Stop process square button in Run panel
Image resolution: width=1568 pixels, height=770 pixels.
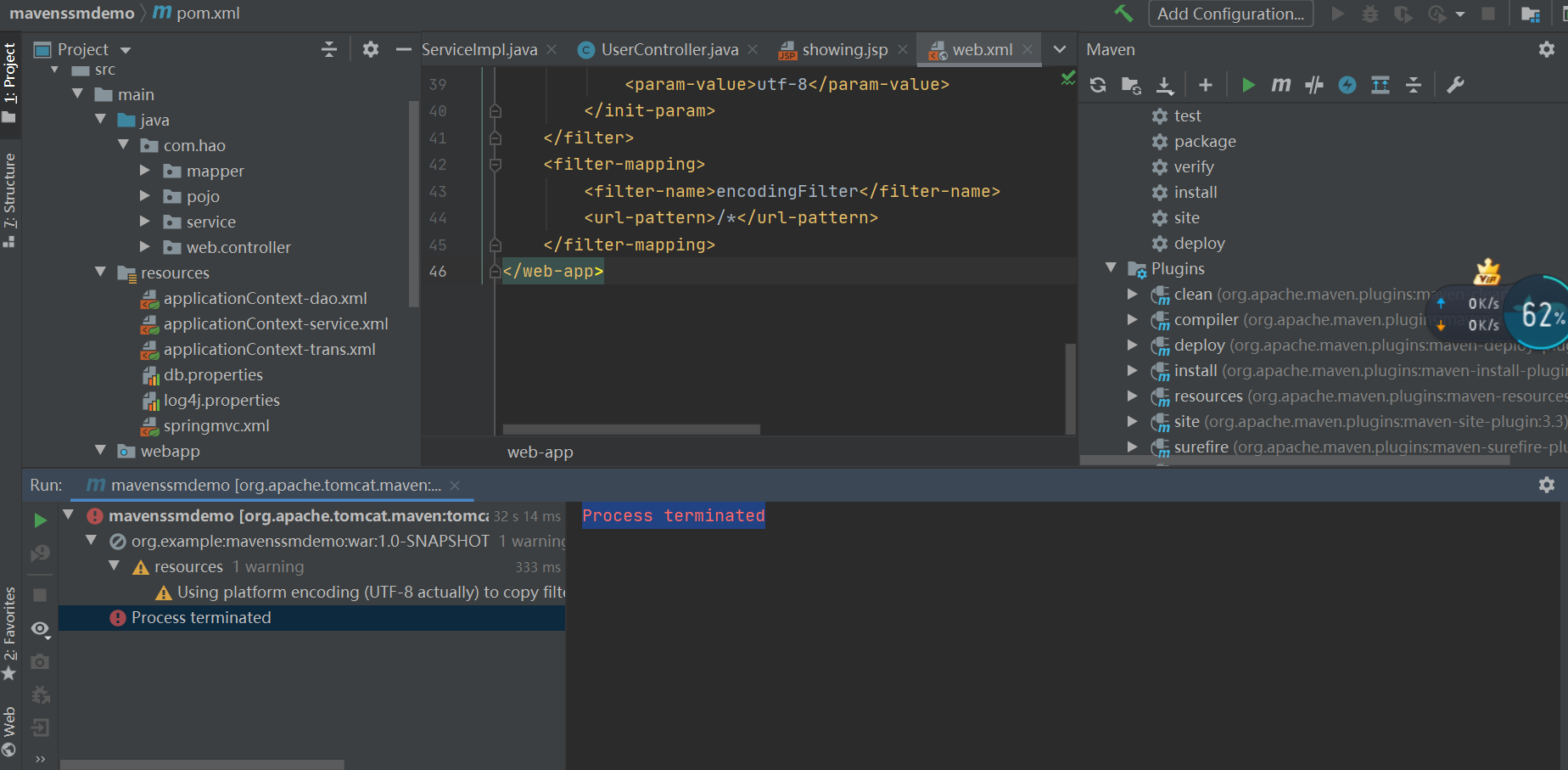point(40,595)
